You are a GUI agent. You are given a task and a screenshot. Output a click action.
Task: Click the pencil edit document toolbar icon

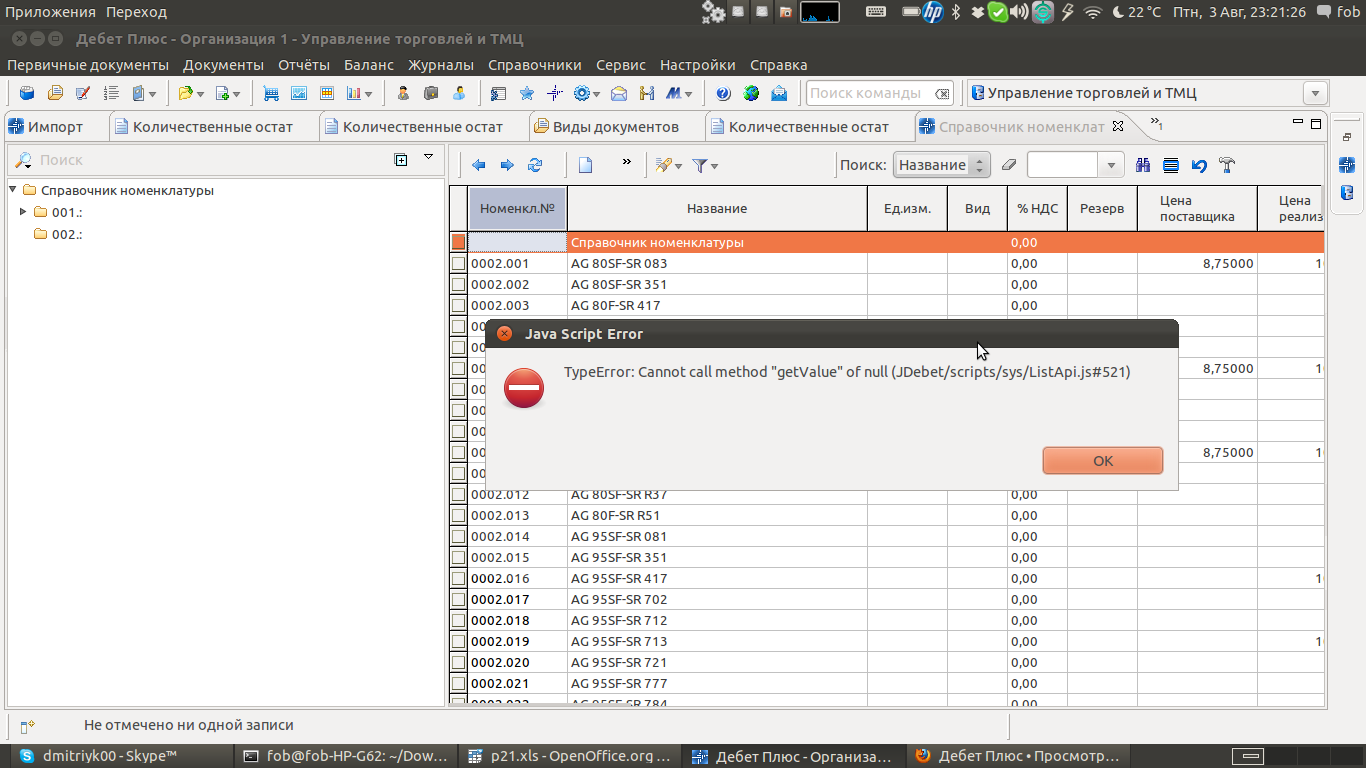(83, 93)
